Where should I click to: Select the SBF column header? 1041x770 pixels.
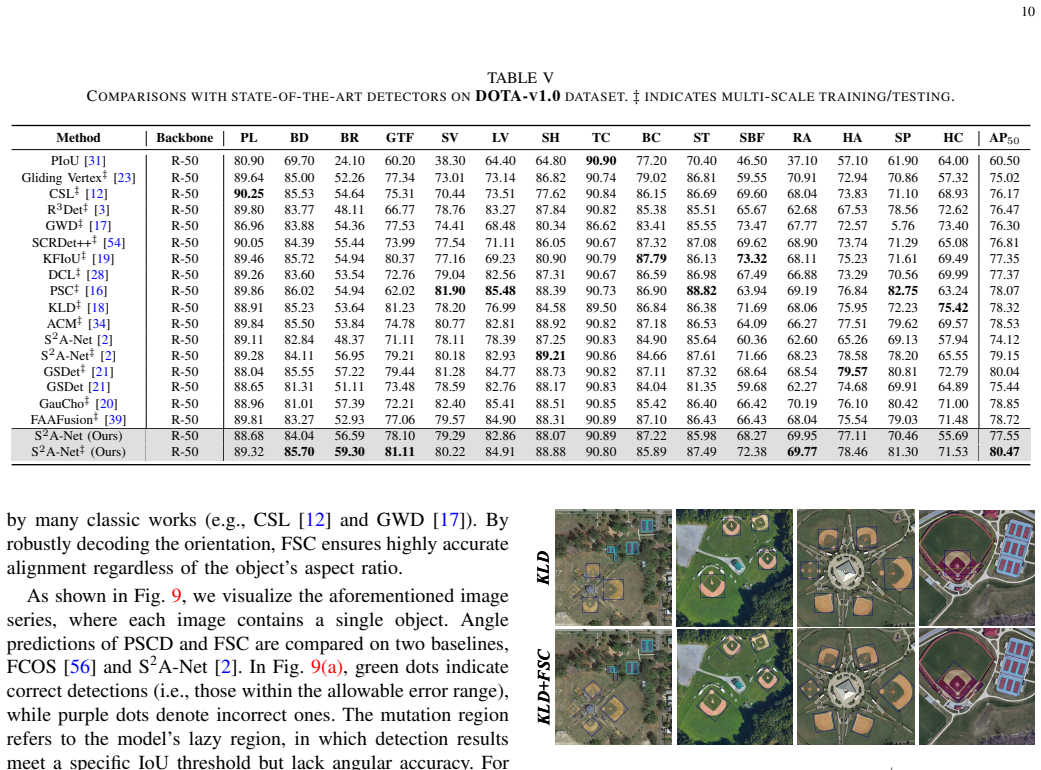pos(752,137)
